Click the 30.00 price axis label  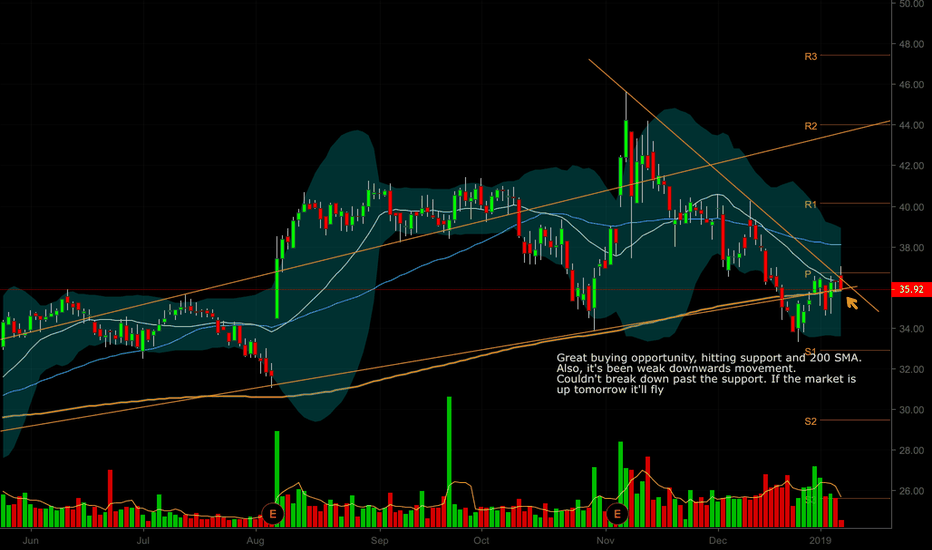pyautogui.click(x=911, y=410)
